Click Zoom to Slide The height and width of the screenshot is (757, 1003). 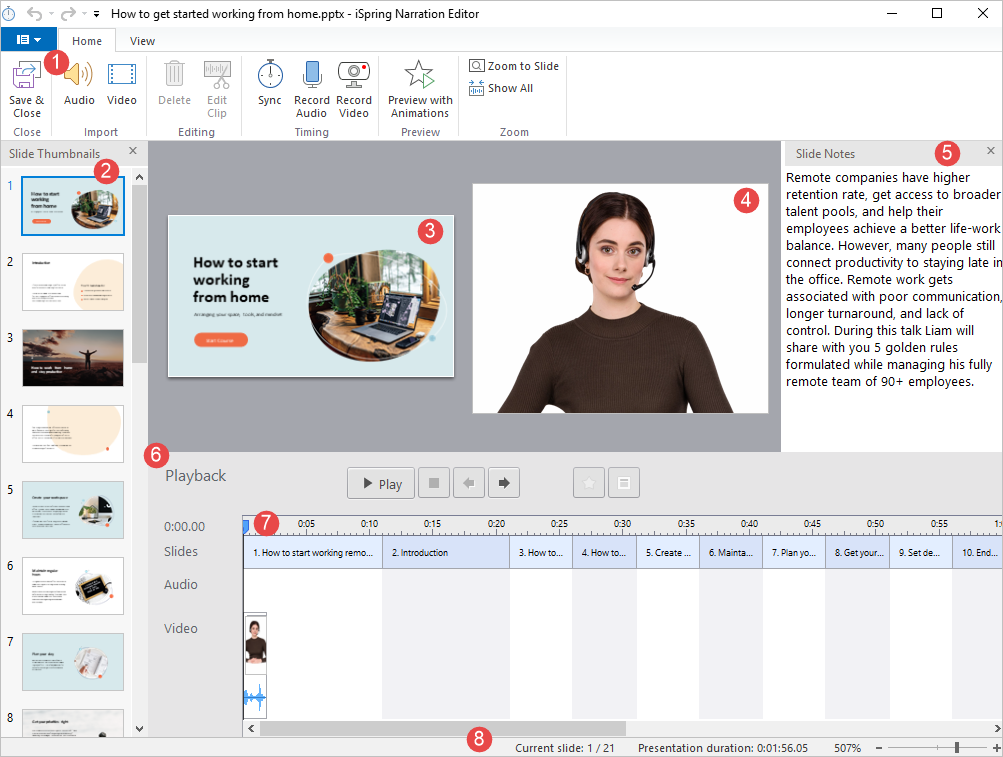point(514,66)
